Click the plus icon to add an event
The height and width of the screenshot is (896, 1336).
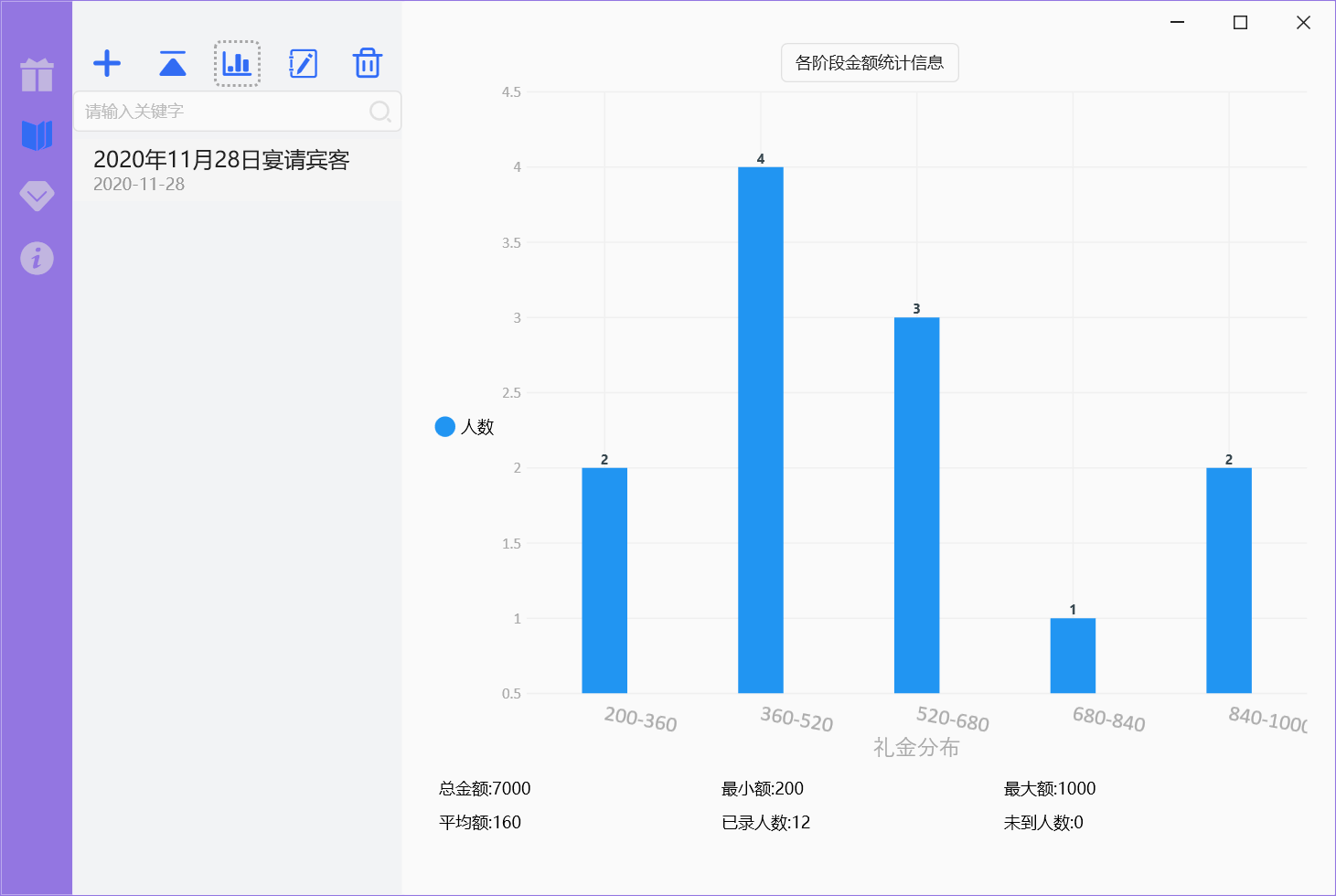click(x=107, y=63)
